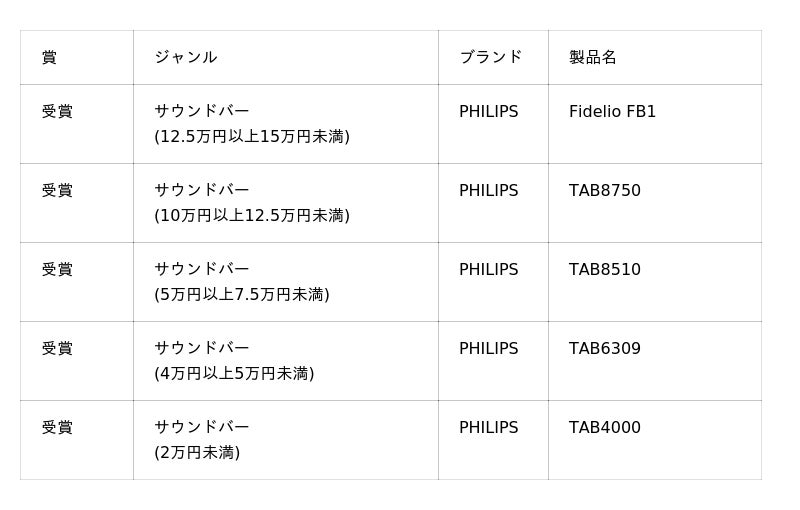
Task: Select the TAB8750 product cell
Action: point(604,191)
